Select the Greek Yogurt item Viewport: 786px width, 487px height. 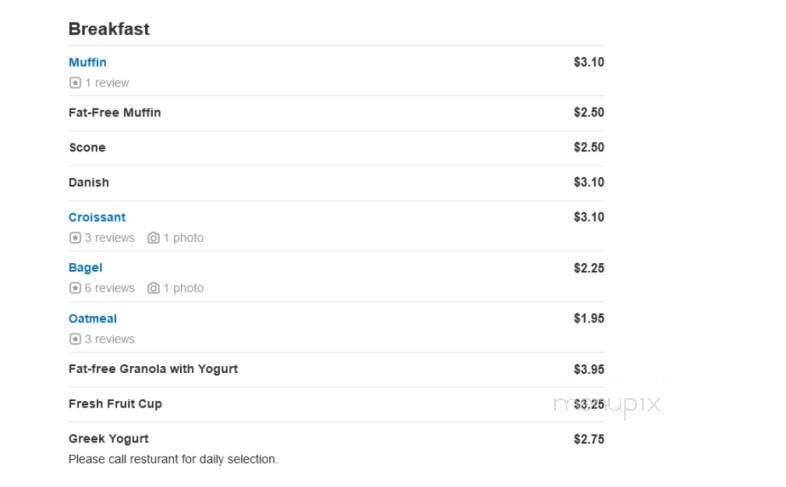(108, 439)
